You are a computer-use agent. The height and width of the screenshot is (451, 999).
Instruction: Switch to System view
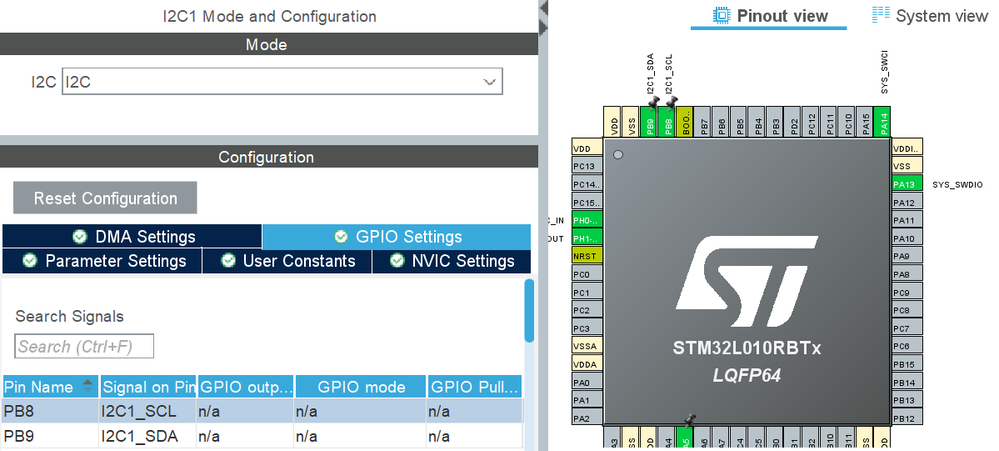(930, 16)
